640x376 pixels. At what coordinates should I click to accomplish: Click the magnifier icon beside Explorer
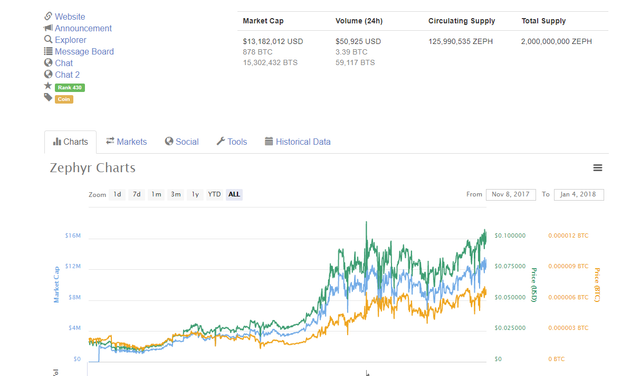coord(48,39)
